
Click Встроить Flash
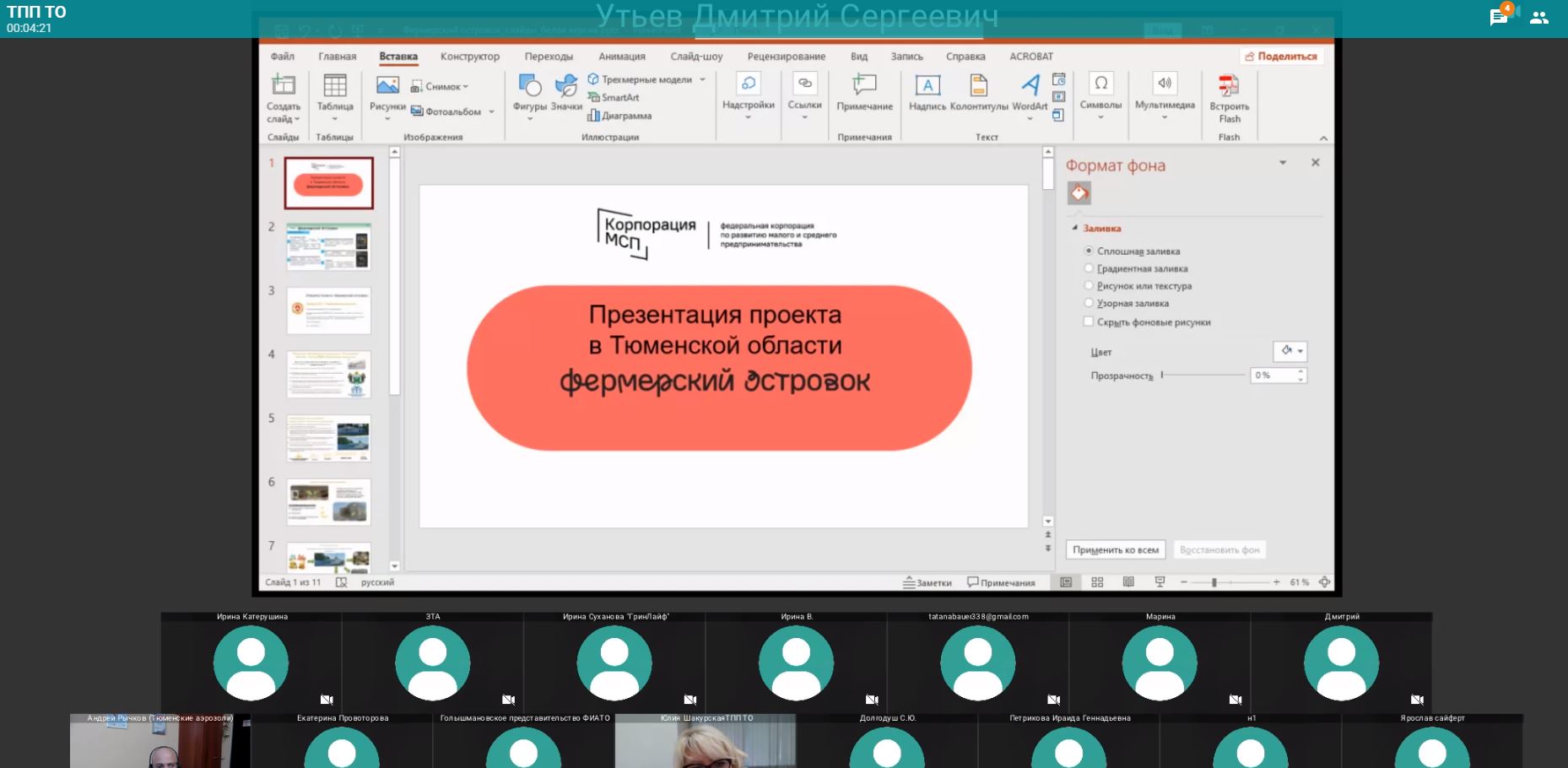pyautogui.click(x=1229, y=98)
